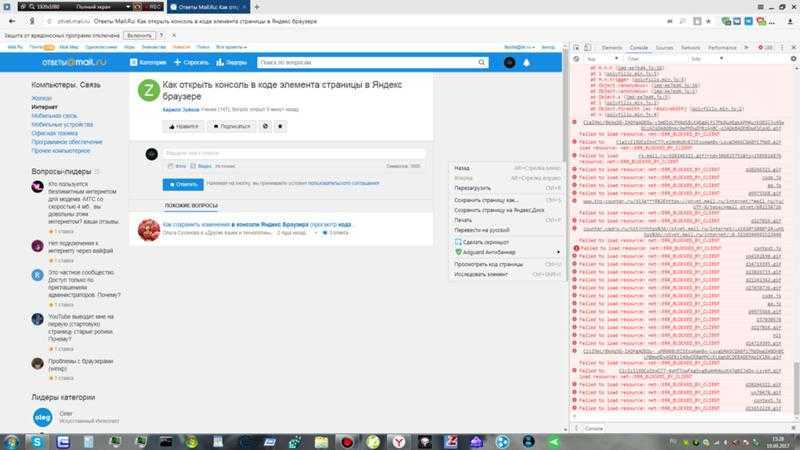Attach a photo with the Фото icon below the answer field
Image resolution: width=800 pixels, height=450 pixels.
tap(177, 166)
